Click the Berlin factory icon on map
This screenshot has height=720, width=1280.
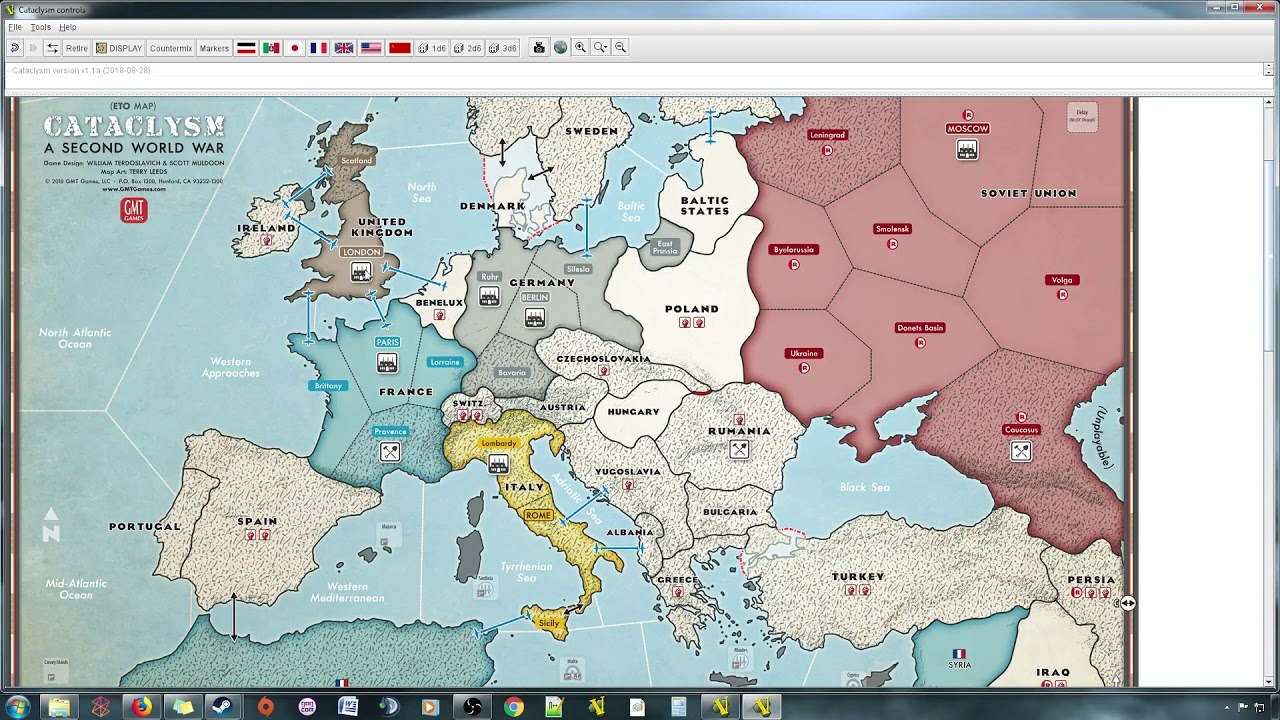pyautogui.click(x=535, y=318)
